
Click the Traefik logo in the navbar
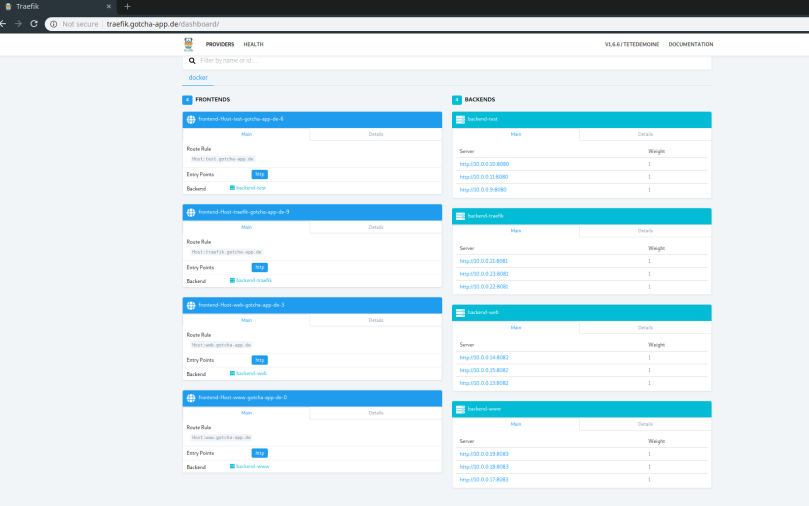[188, 44]
